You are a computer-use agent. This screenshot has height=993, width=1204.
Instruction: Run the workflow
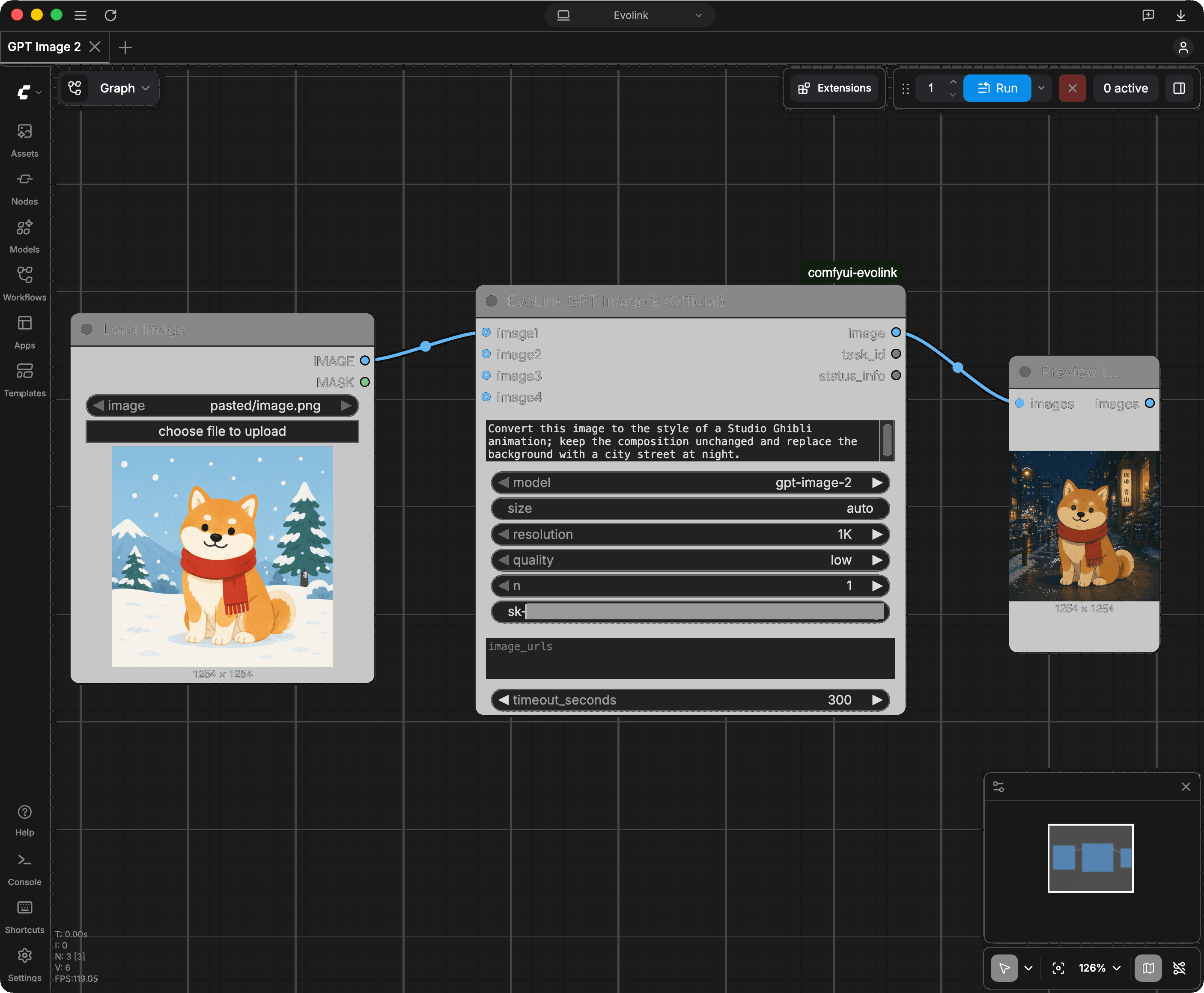(x=997, y=88)
